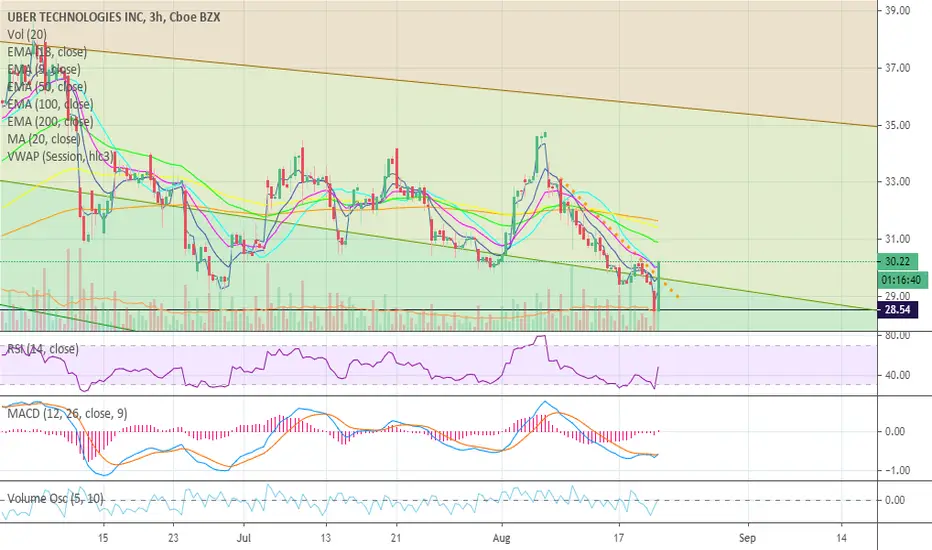
Task: Click the Aug date label on time axis
Action: 502,538
